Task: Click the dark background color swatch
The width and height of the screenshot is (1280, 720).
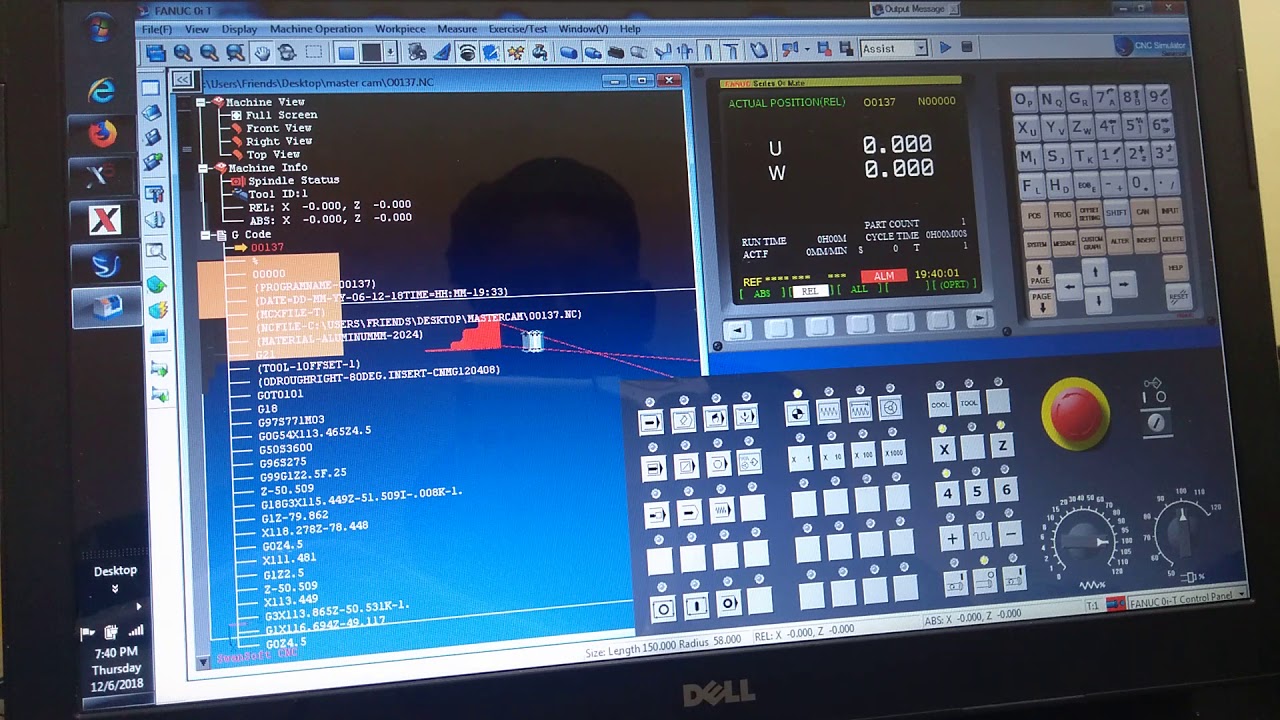Action: [x=371, y=52]
